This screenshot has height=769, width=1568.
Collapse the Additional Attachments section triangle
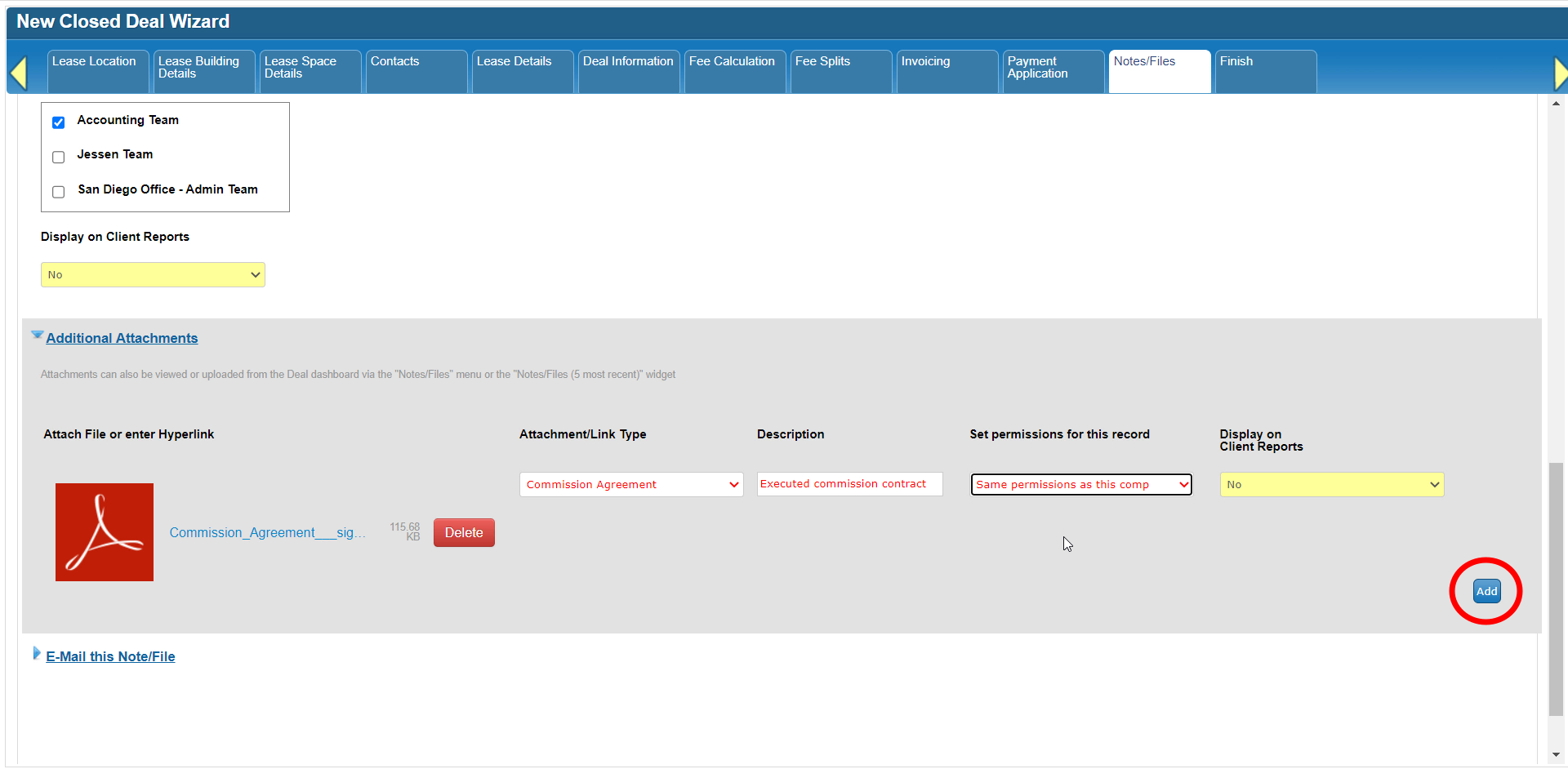(x=37, y=336)
